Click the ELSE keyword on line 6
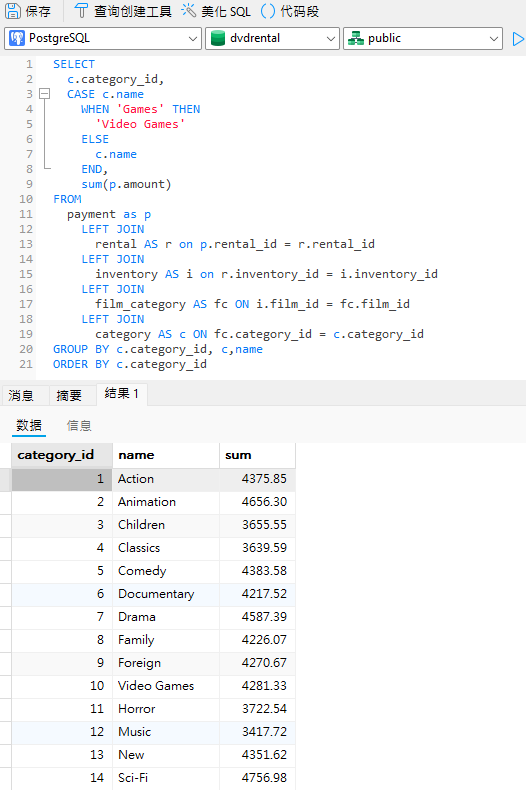This screenshot has height=790, width=526. tap(95, 139)
